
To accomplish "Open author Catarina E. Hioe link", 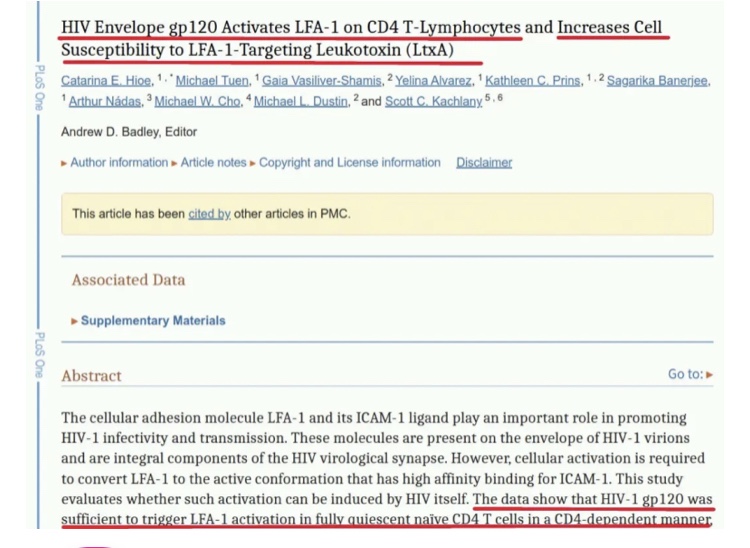I will [102, 81].
